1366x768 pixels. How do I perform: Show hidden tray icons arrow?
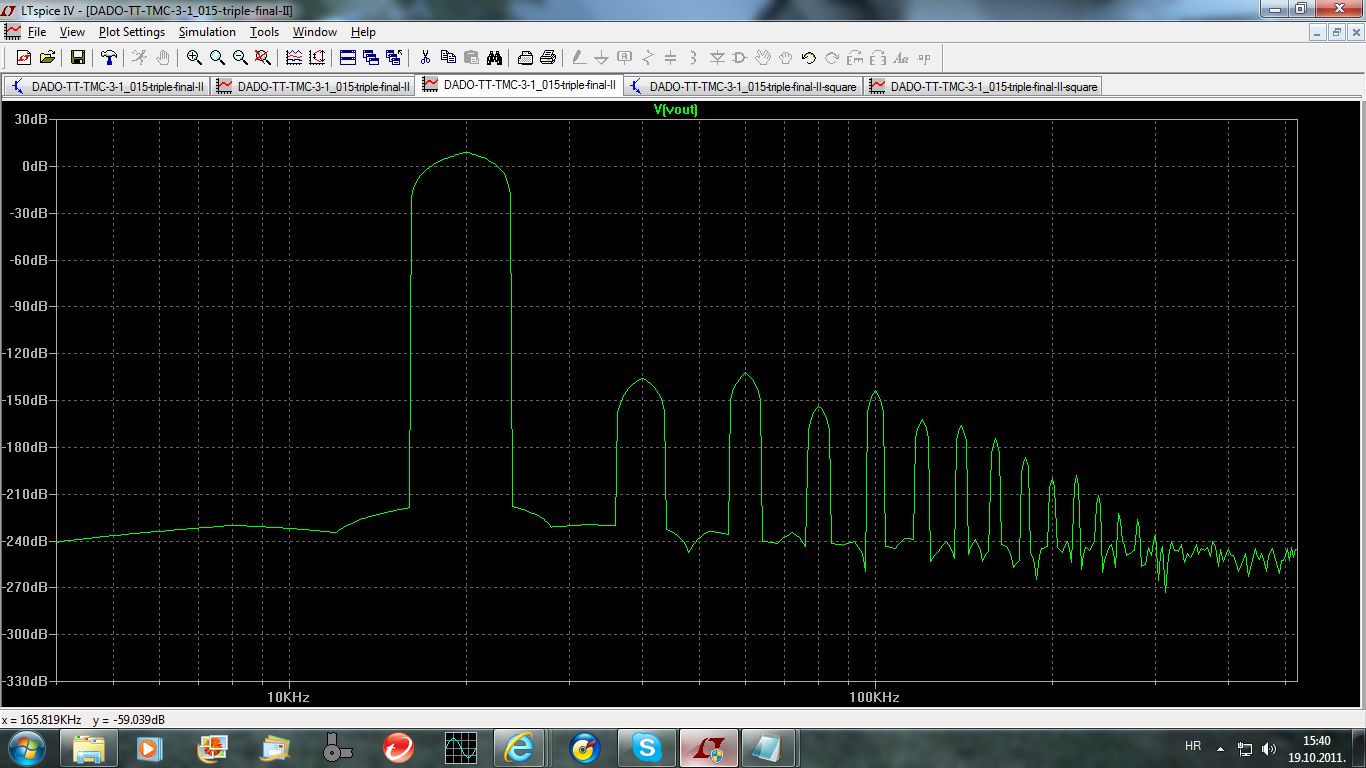(x=1220, y=748)
